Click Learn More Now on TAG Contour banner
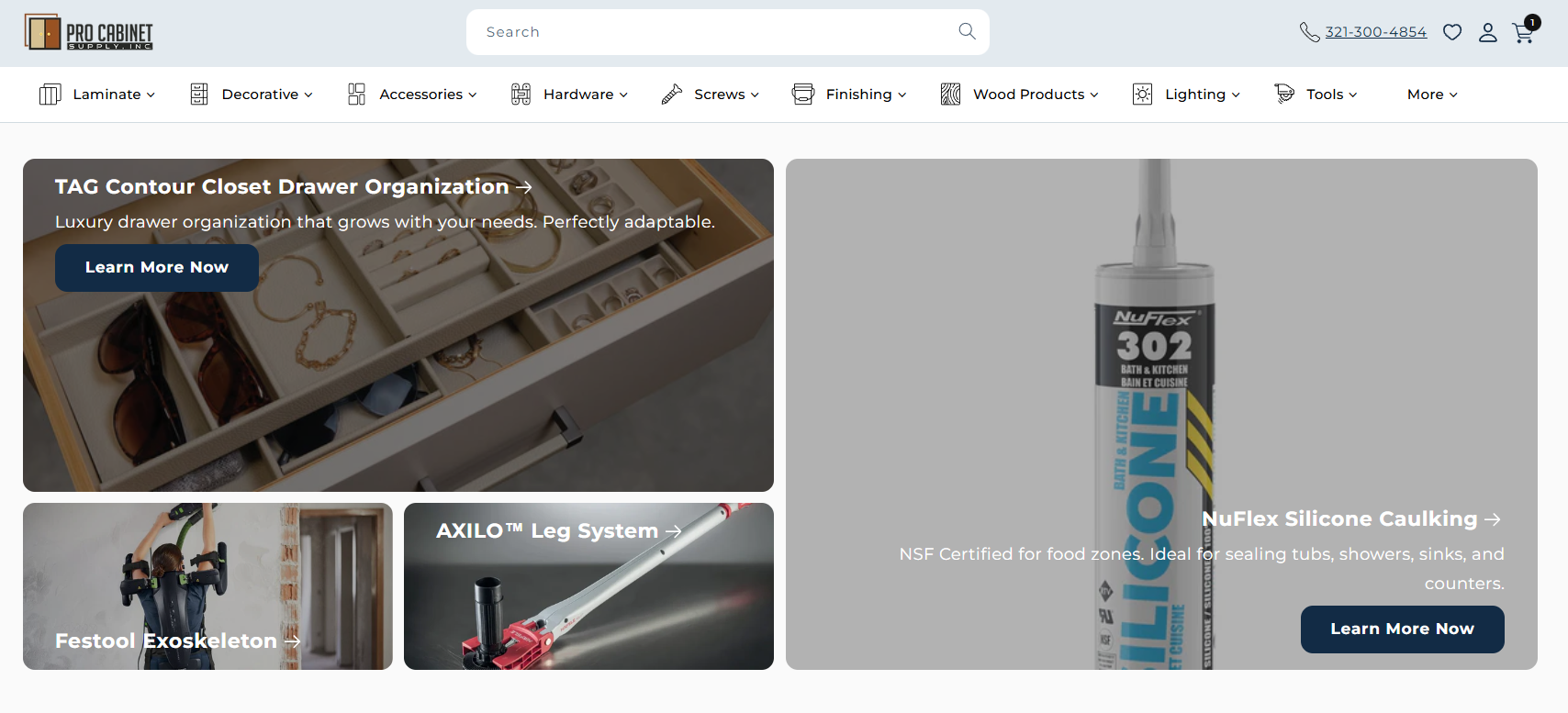This screenshot has height=713, width=1568. point(157,268)
